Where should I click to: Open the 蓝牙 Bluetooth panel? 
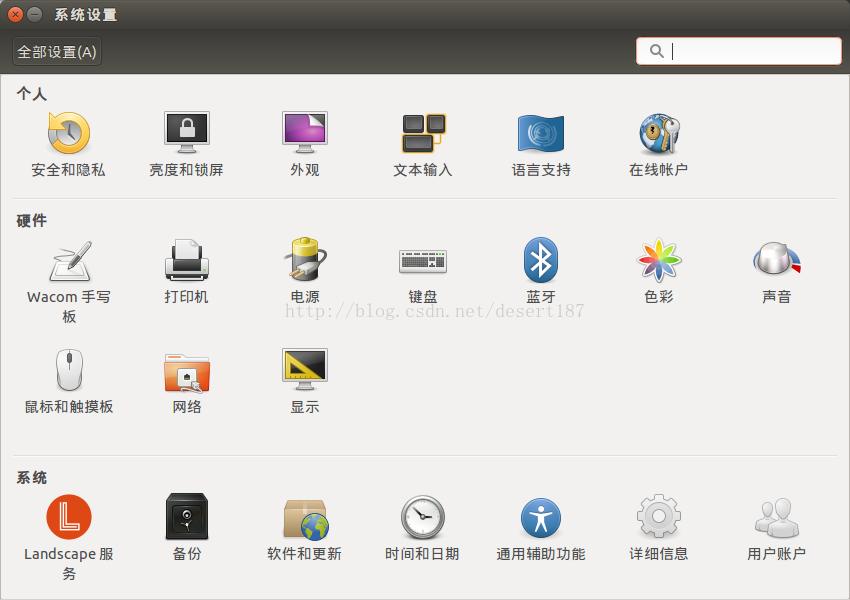click(x=540, y=265)
